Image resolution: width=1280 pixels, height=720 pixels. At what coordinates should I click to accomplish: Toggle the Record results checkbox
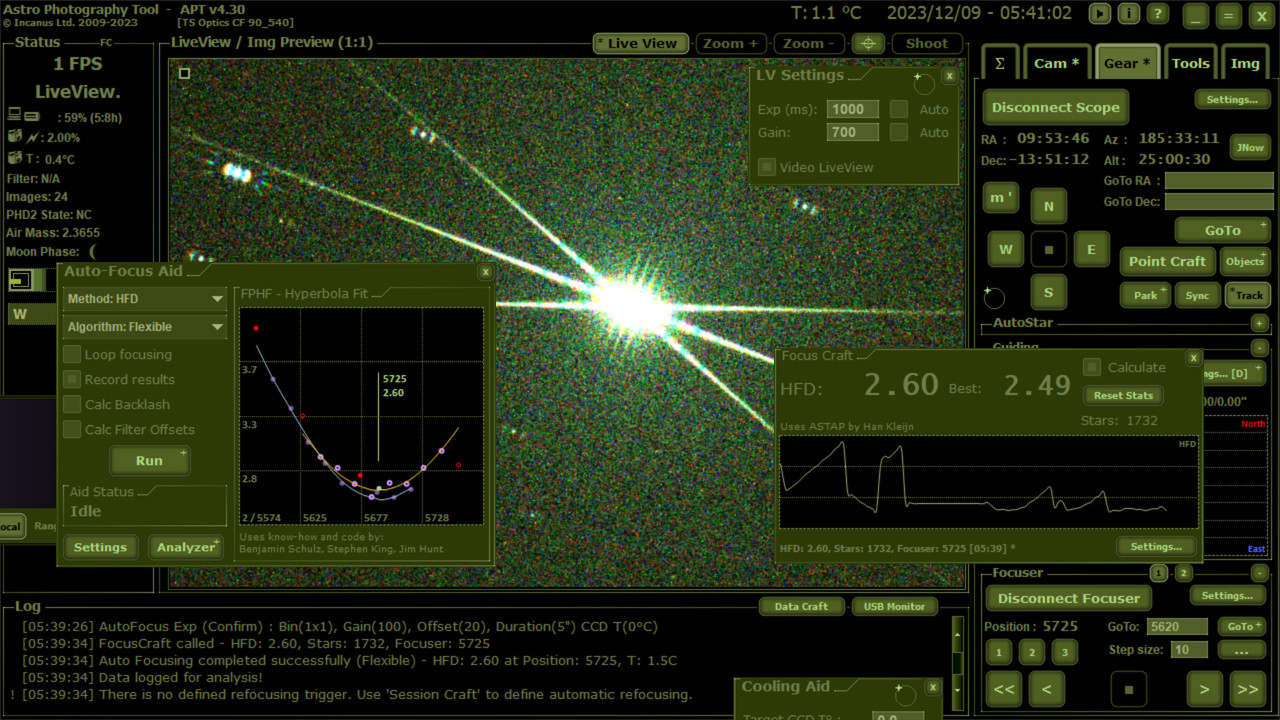72,379
